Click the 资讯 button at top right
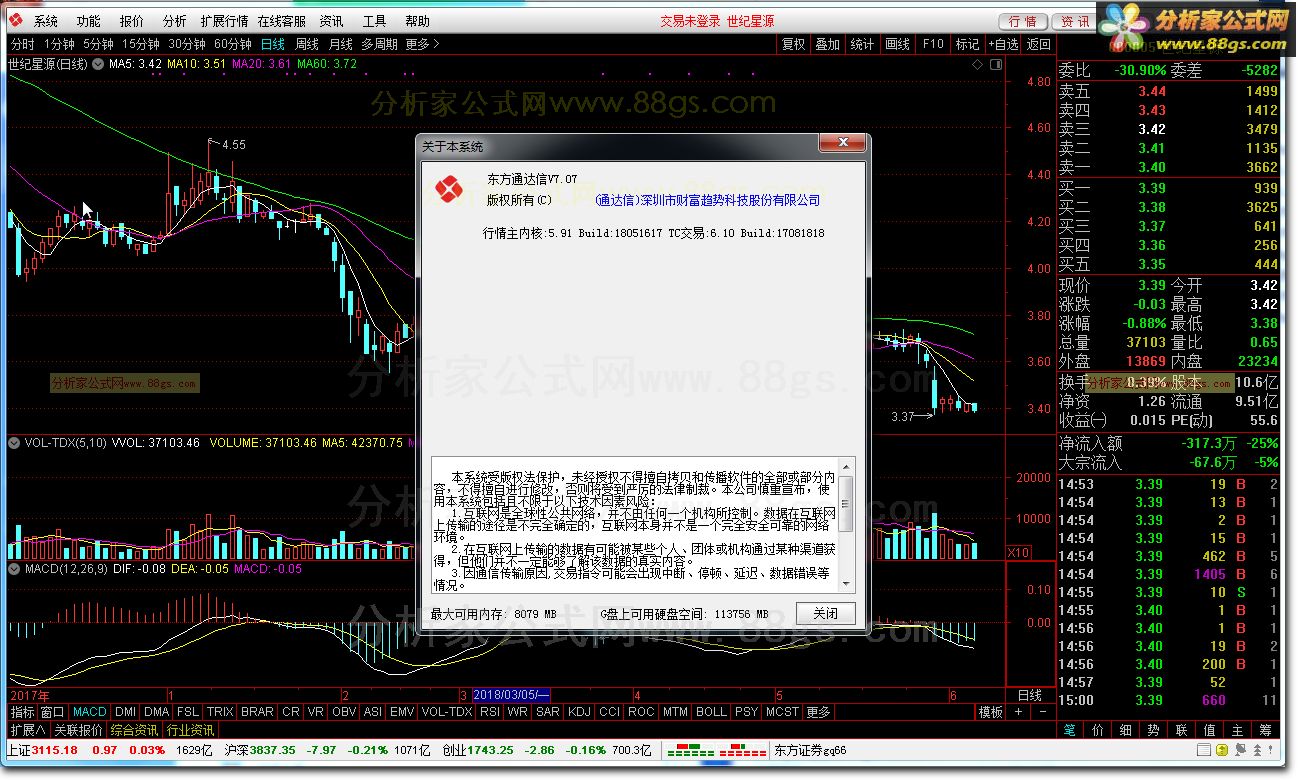The width and height of the screenshot is (1298, 780). 1075,21
